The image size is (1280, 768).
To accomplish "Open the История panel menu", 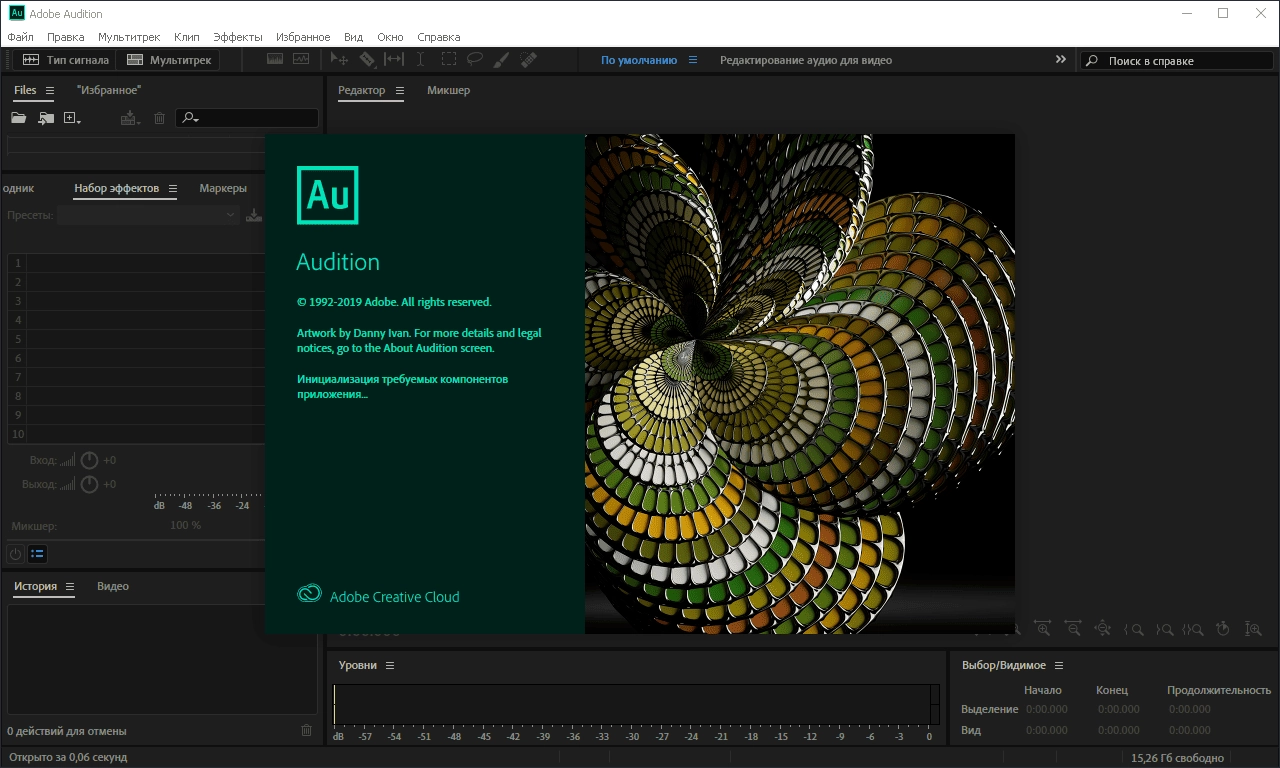I will [x=70, y=587].
